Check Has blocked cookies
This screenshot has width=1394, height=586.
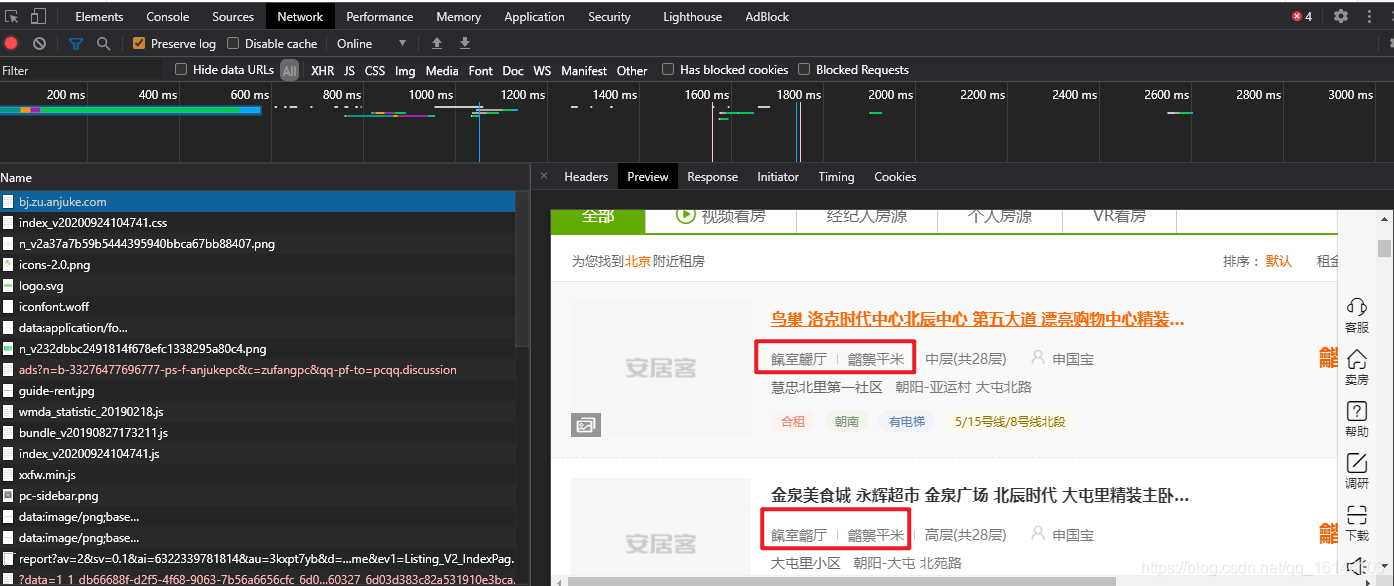click(x=668, y=70)
